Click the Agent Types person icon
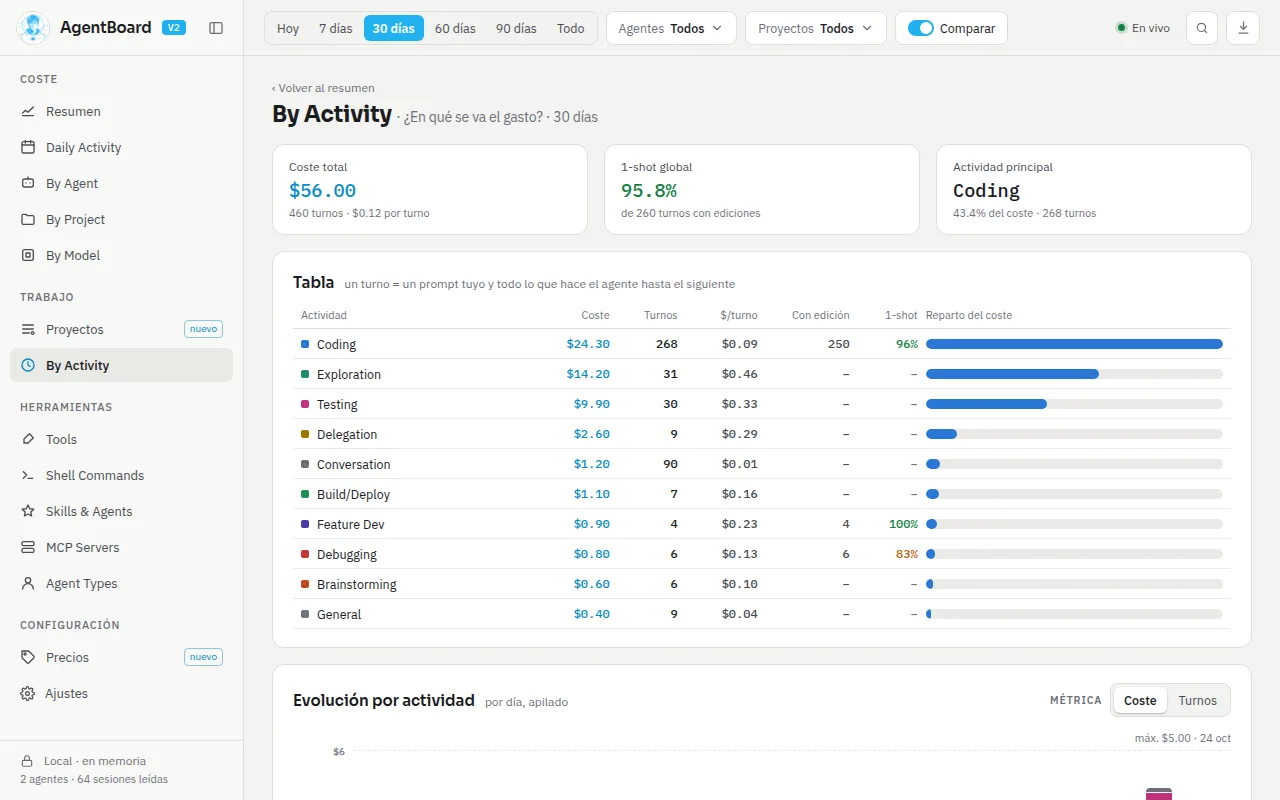 click(x=28, y=584)
